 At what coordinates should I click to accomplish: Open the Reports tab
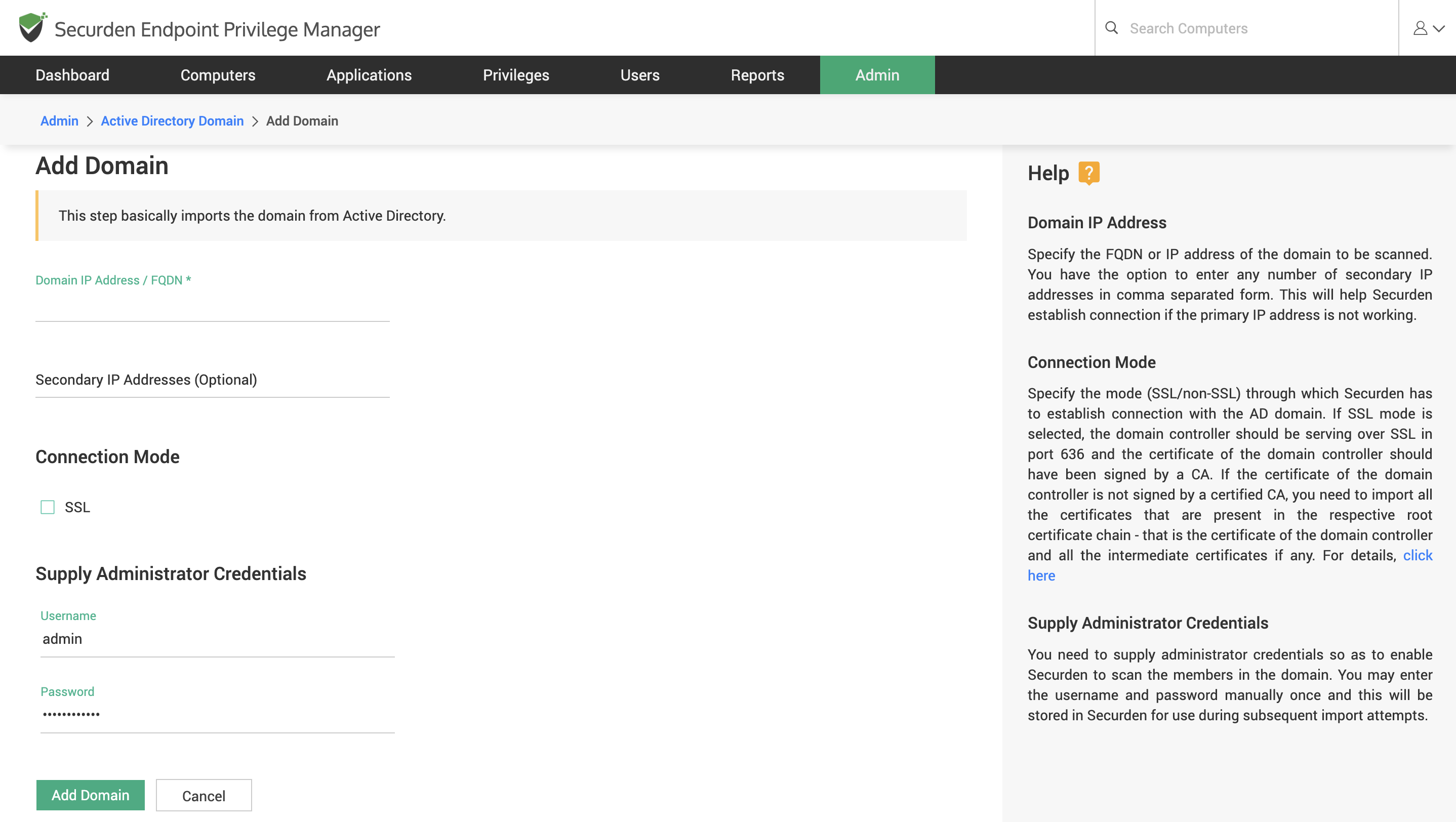(757, 74)
